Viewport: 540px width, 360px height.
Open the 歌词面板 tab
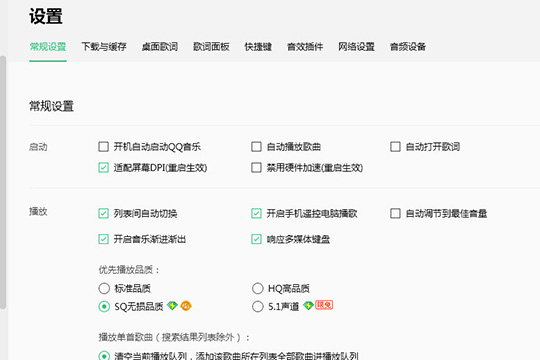[211, 47]
